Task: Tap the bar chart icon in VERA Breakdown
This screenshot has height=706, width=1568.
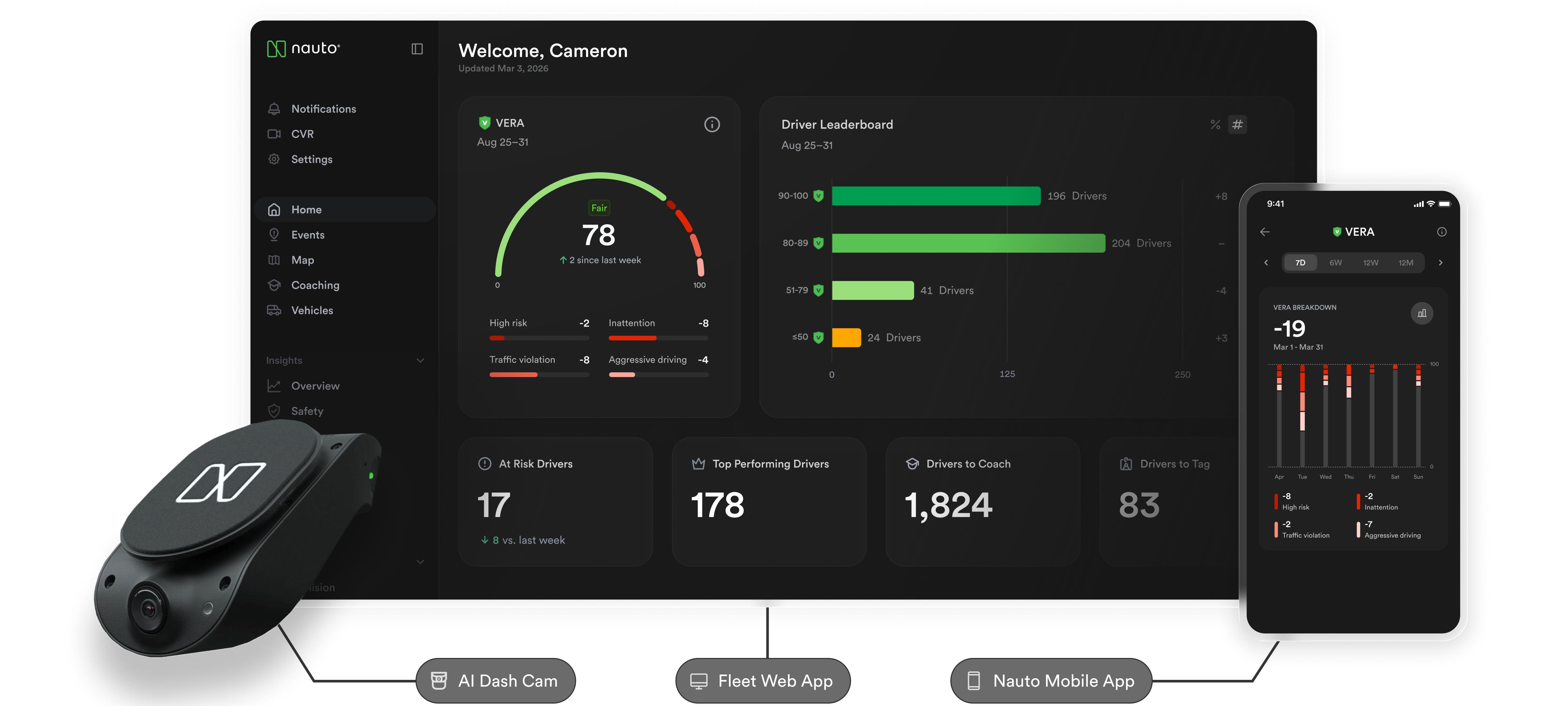Action: 1422,314
